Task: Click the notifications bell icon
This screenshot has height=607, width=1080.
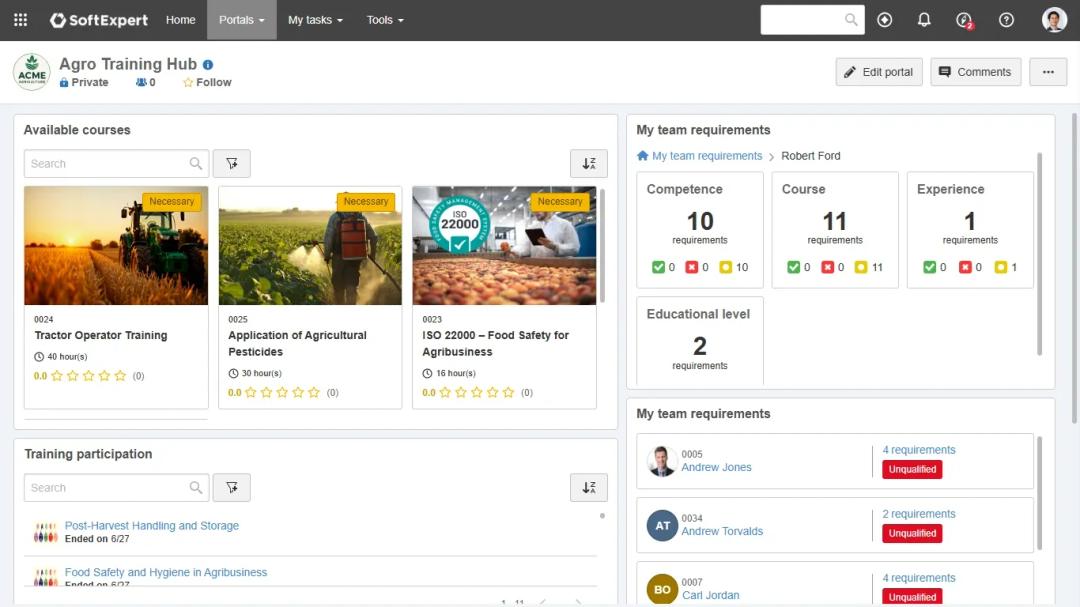Action: point(924,20)
